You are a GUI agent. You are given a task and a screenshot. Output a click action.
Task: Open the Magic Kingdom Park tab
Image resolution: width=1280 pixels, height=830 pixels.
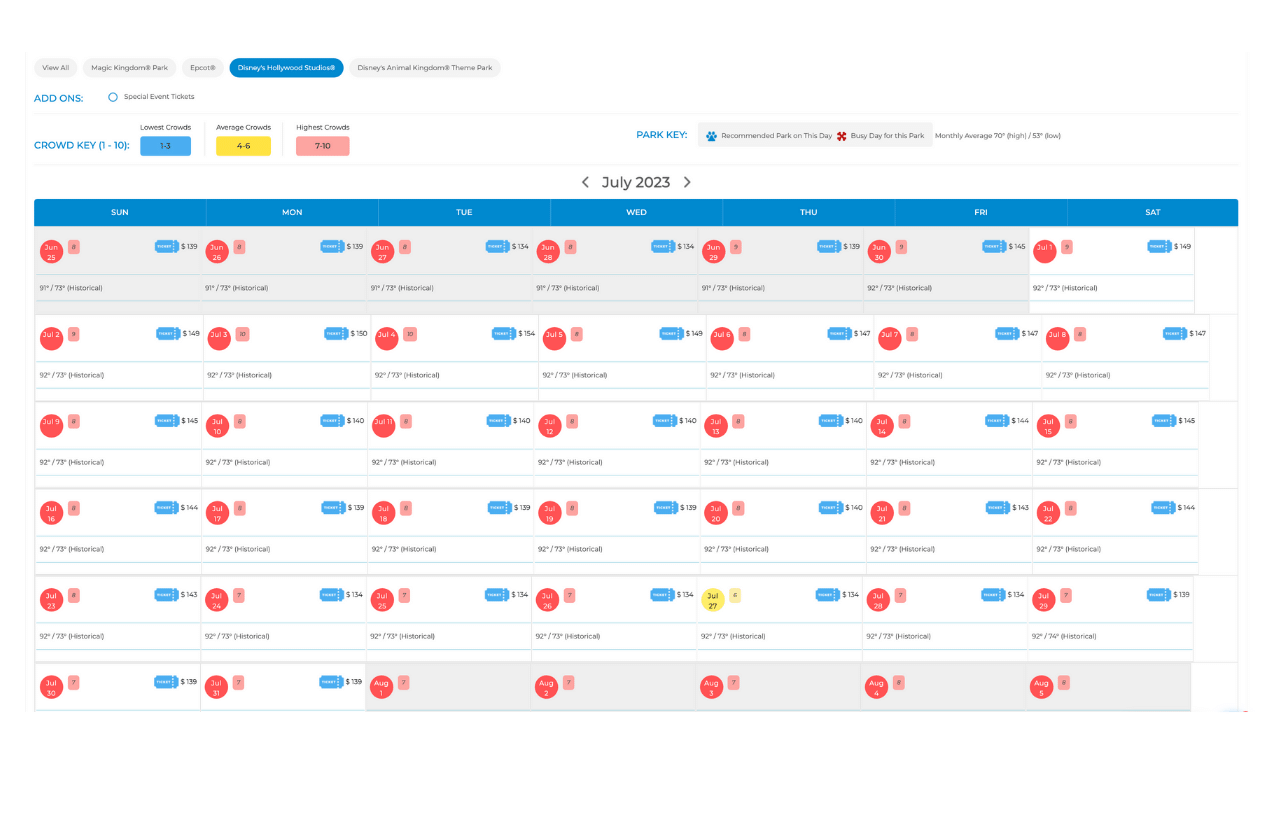(x=130, y=68)
